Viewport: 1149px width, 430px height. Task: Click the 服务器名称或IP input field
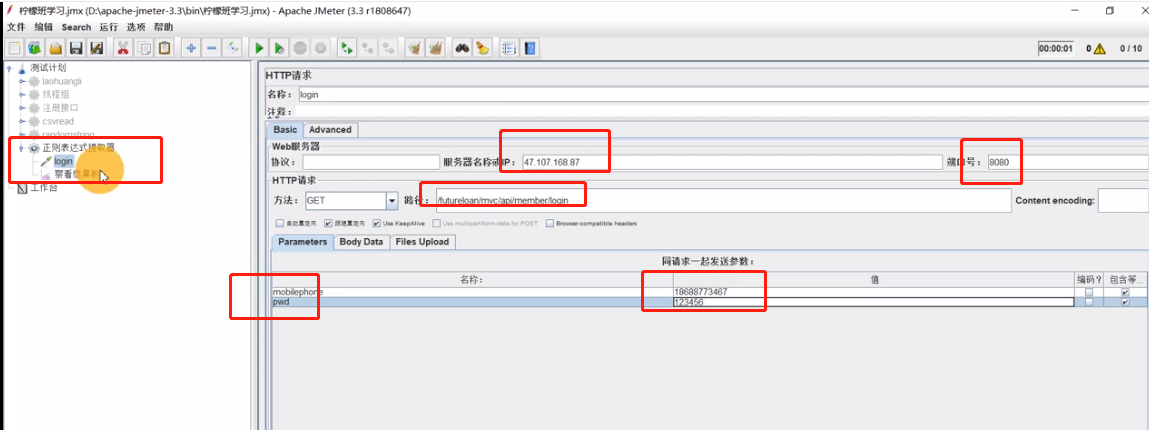click(731, 162)
